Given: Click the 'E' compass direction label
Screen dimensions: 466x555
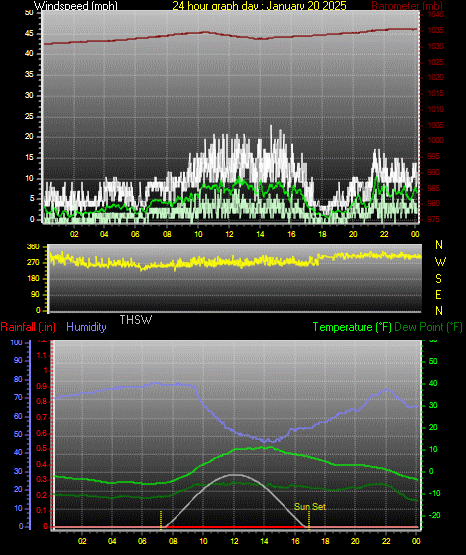Looking at the screenshot, I should tap(438, 294).
